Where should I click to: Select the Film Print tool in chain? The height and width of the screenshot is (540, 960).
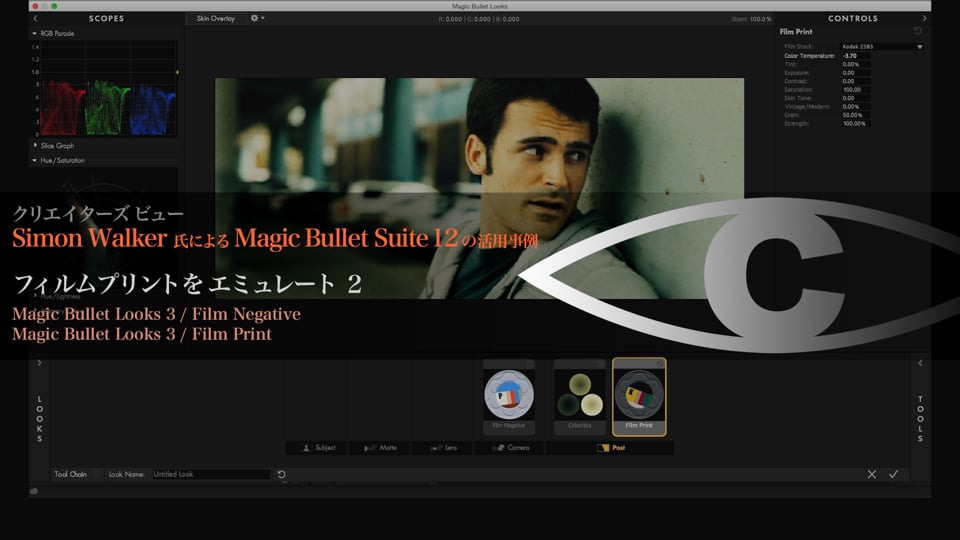pyautogui.click(x=639, y=397)
